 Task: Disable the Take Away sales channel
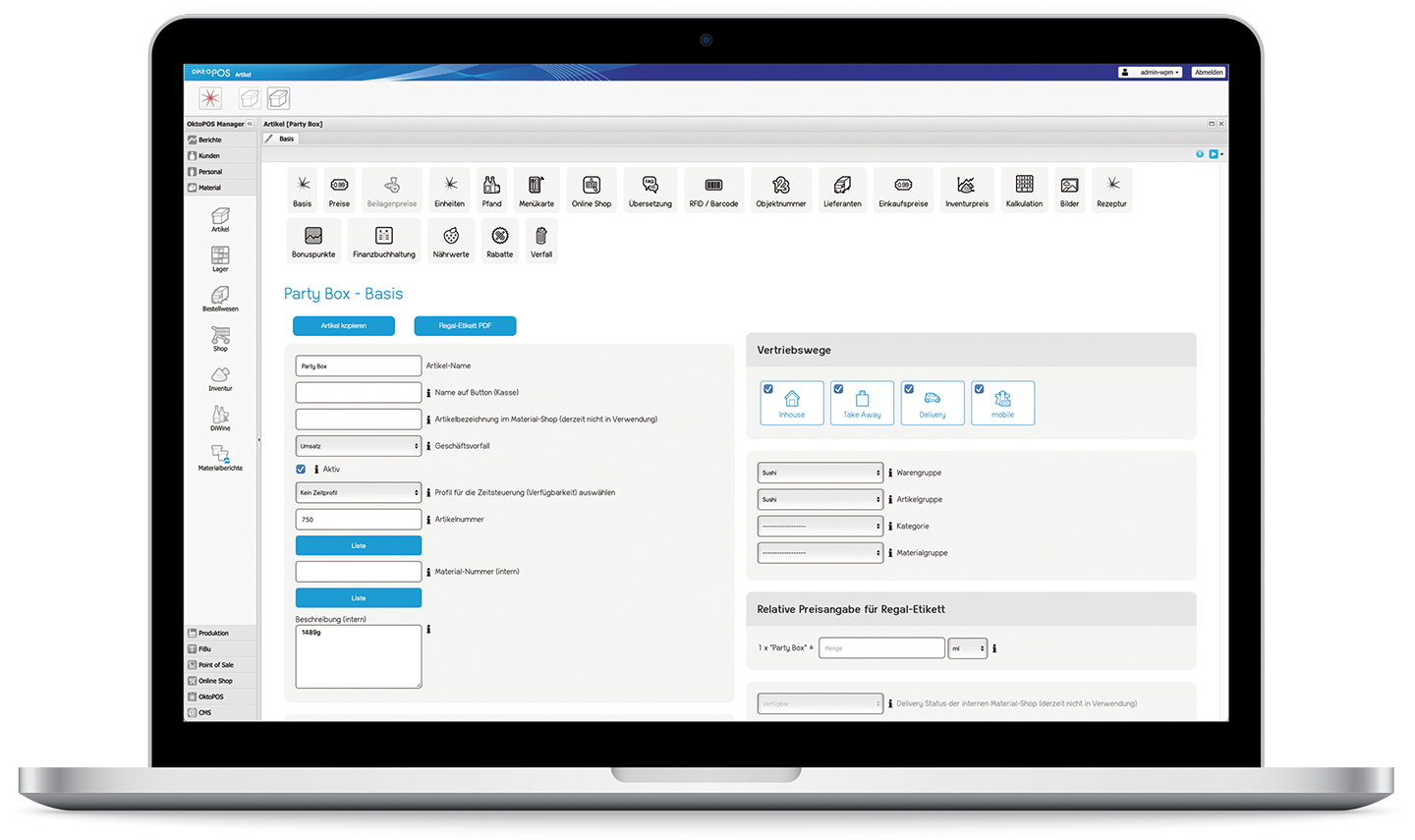click(838, 389)
